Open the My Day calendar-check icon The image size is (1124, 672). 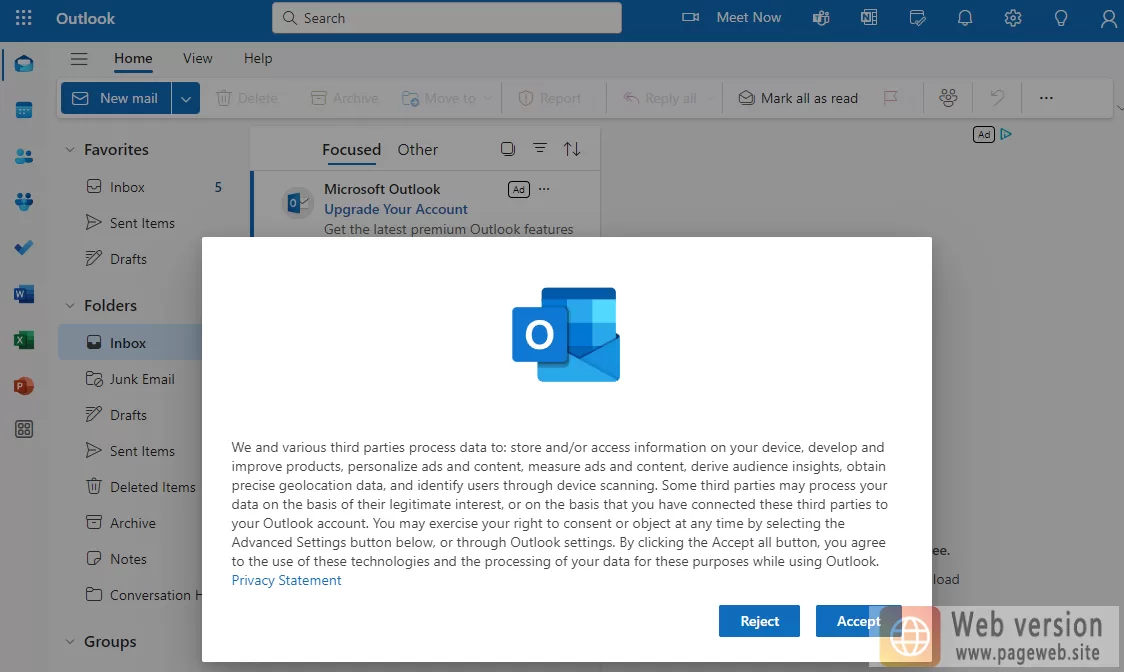(x=918, y=18)
